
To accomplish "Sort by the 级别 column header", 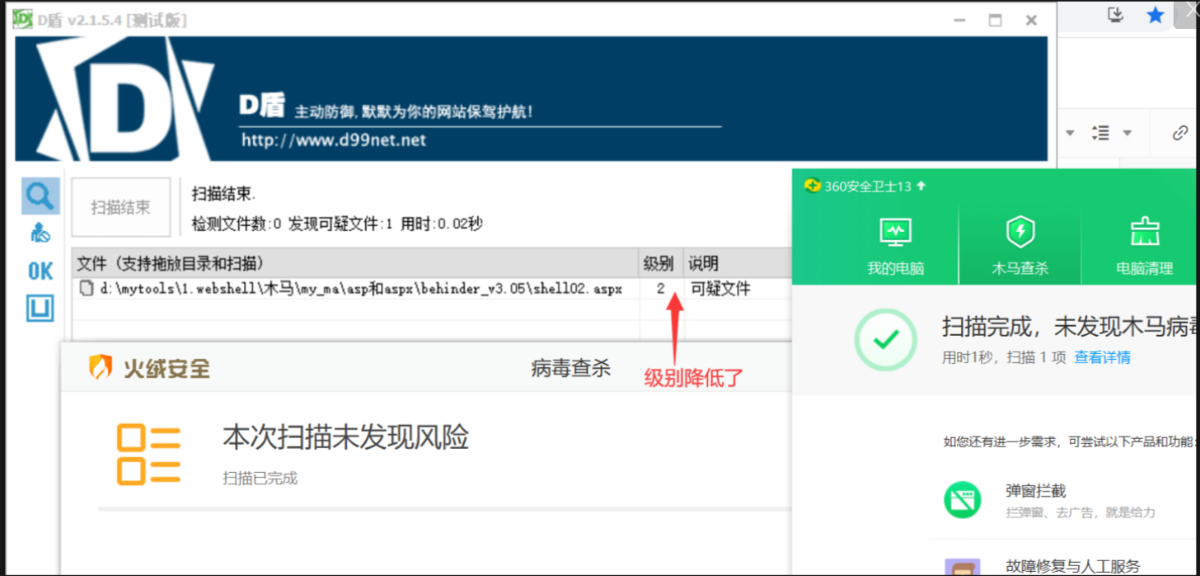I will coord(658,263).
